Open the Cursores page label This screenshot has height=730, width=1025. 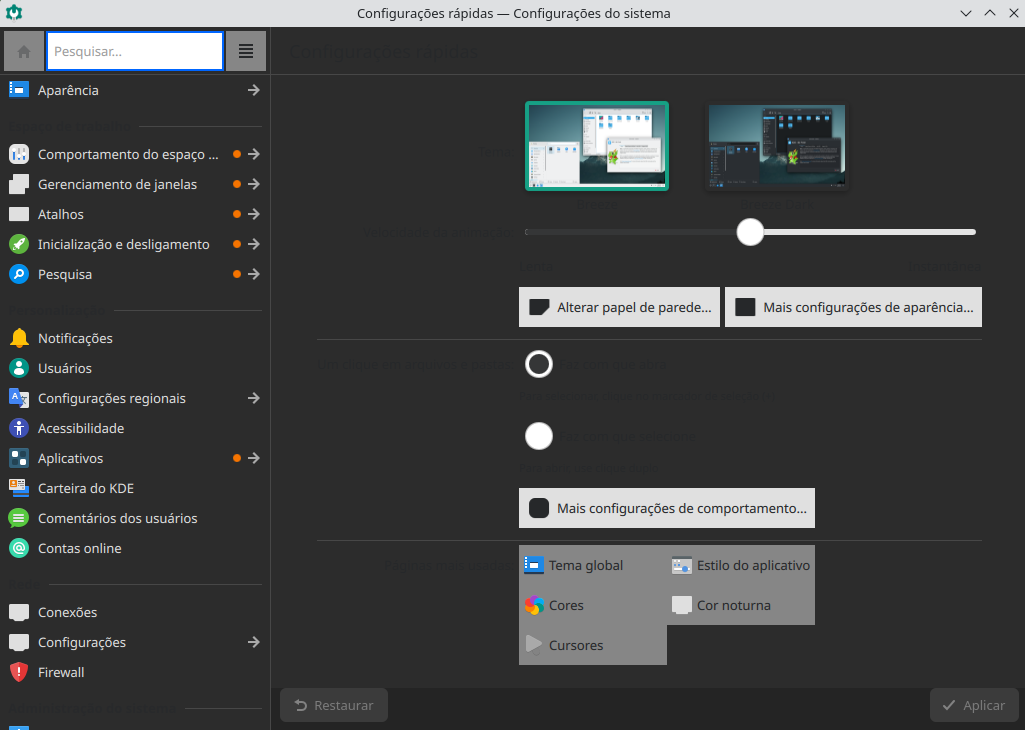pyautogui.click(x=576, y=645)
